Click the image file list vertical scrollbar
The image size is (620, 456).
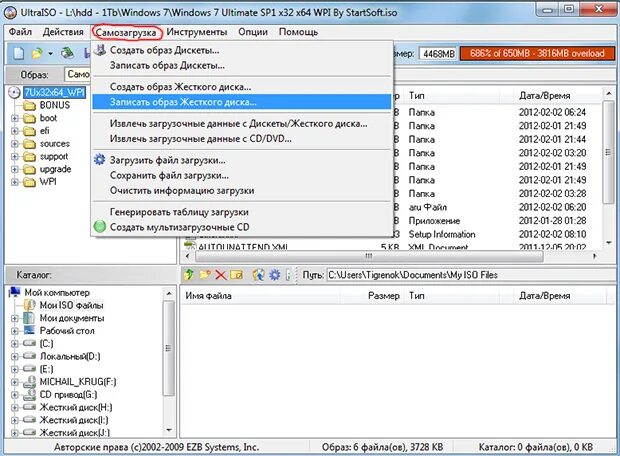(x=608, y=152)
